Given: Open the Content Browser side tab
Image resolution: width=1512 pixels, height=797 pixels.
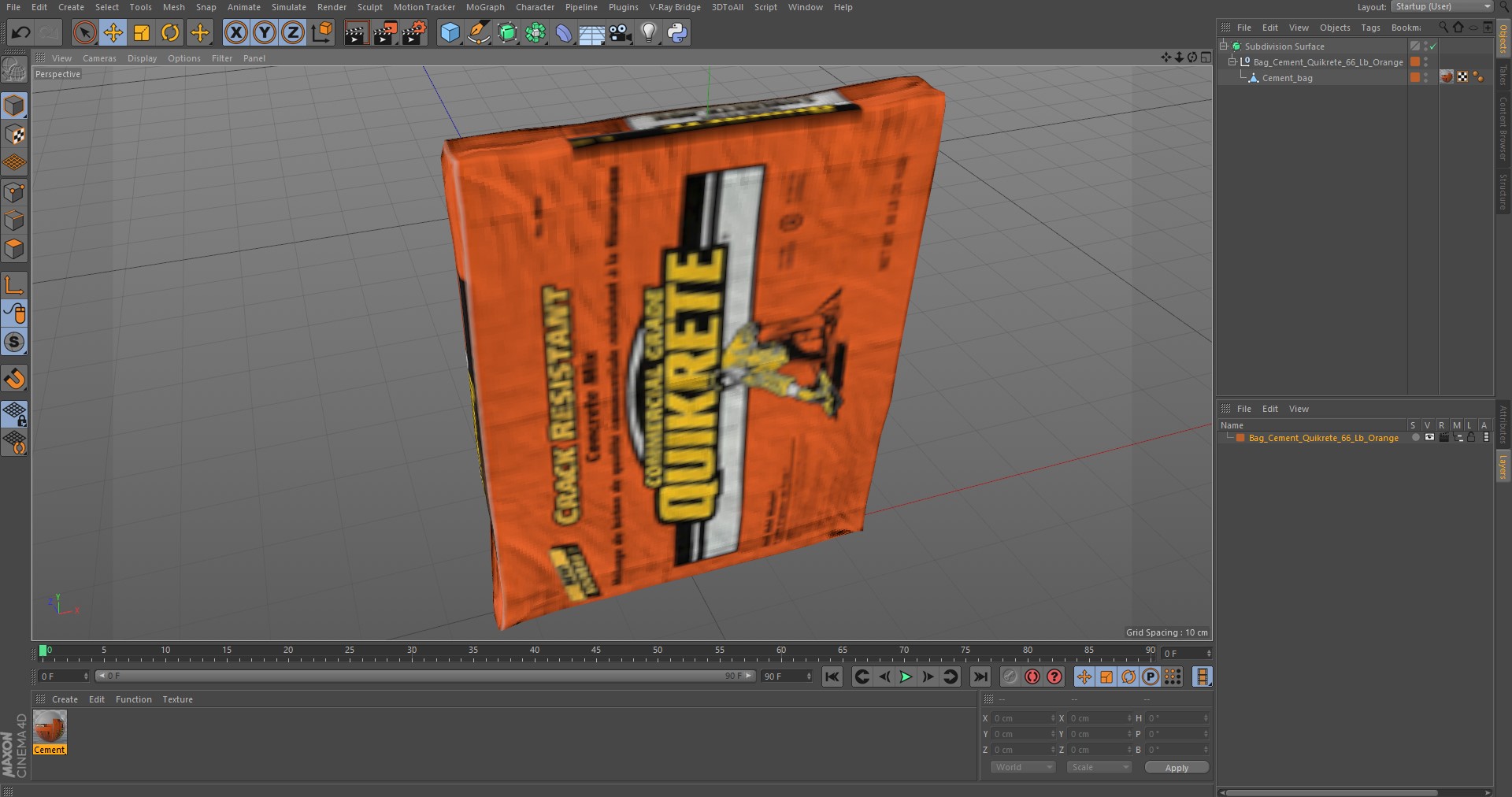Looking at the screenshot, I should [x=1503, y=129].
